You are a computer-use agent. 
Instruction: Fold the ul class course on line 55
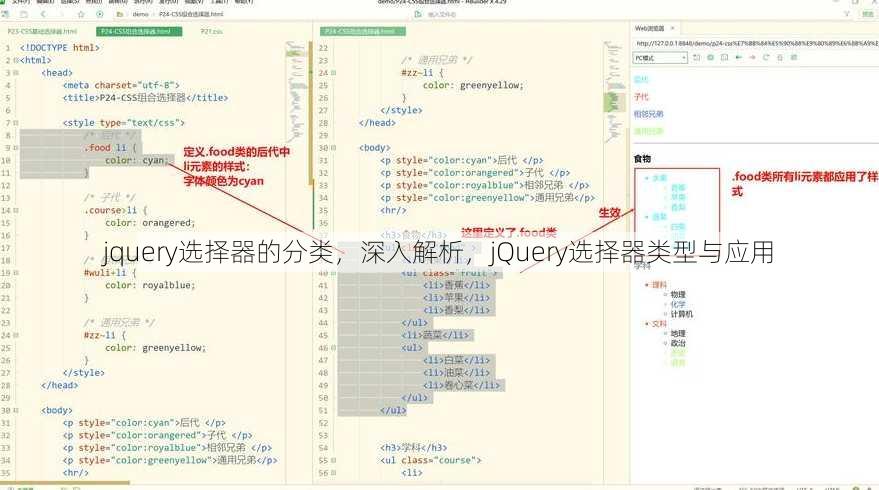tap(334, 460)
